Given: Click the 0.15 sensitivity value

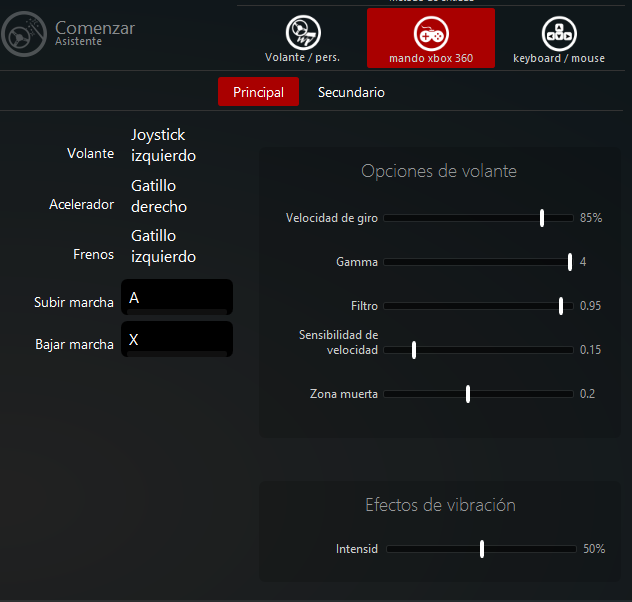Looking at the screenshot, I should coord(590,350).
